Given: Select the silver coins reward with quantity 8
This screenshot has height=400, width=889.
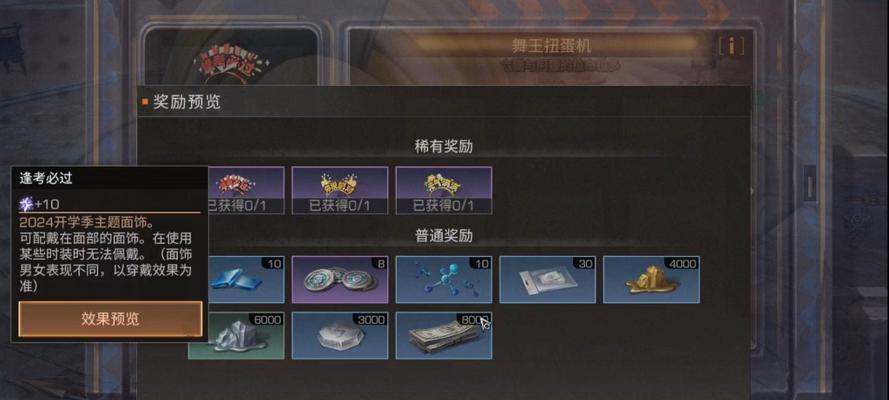Looking at the screenshot, I should tap(340, 279).
